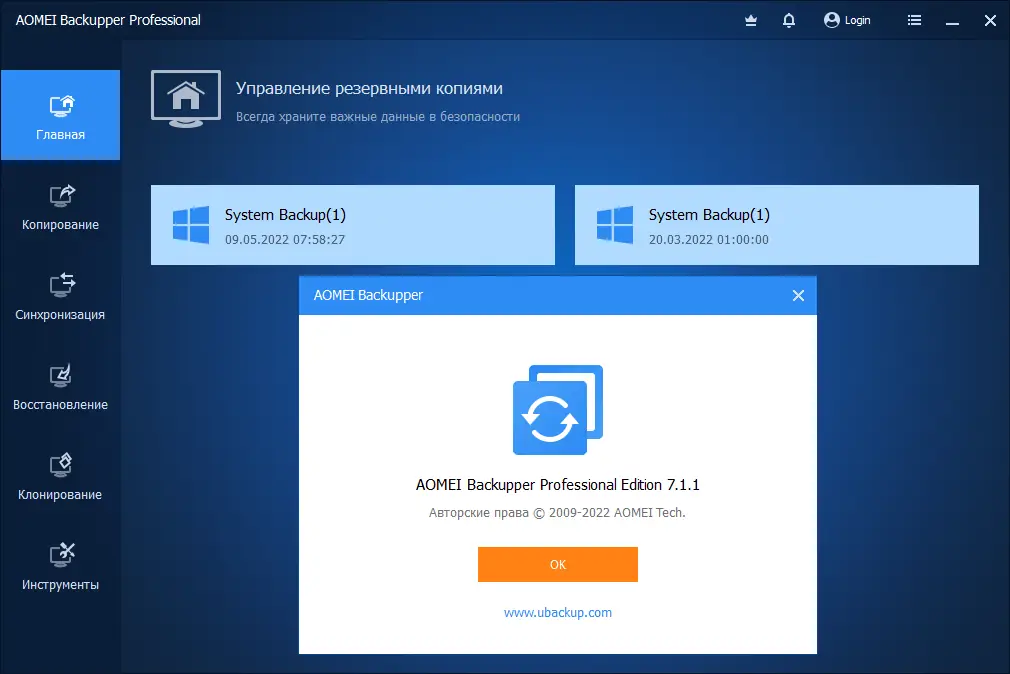This screenshot has height=674, width=1010.
Task: Open notifications bell icon
Action: pyautogui.click(x=788, y=21)
